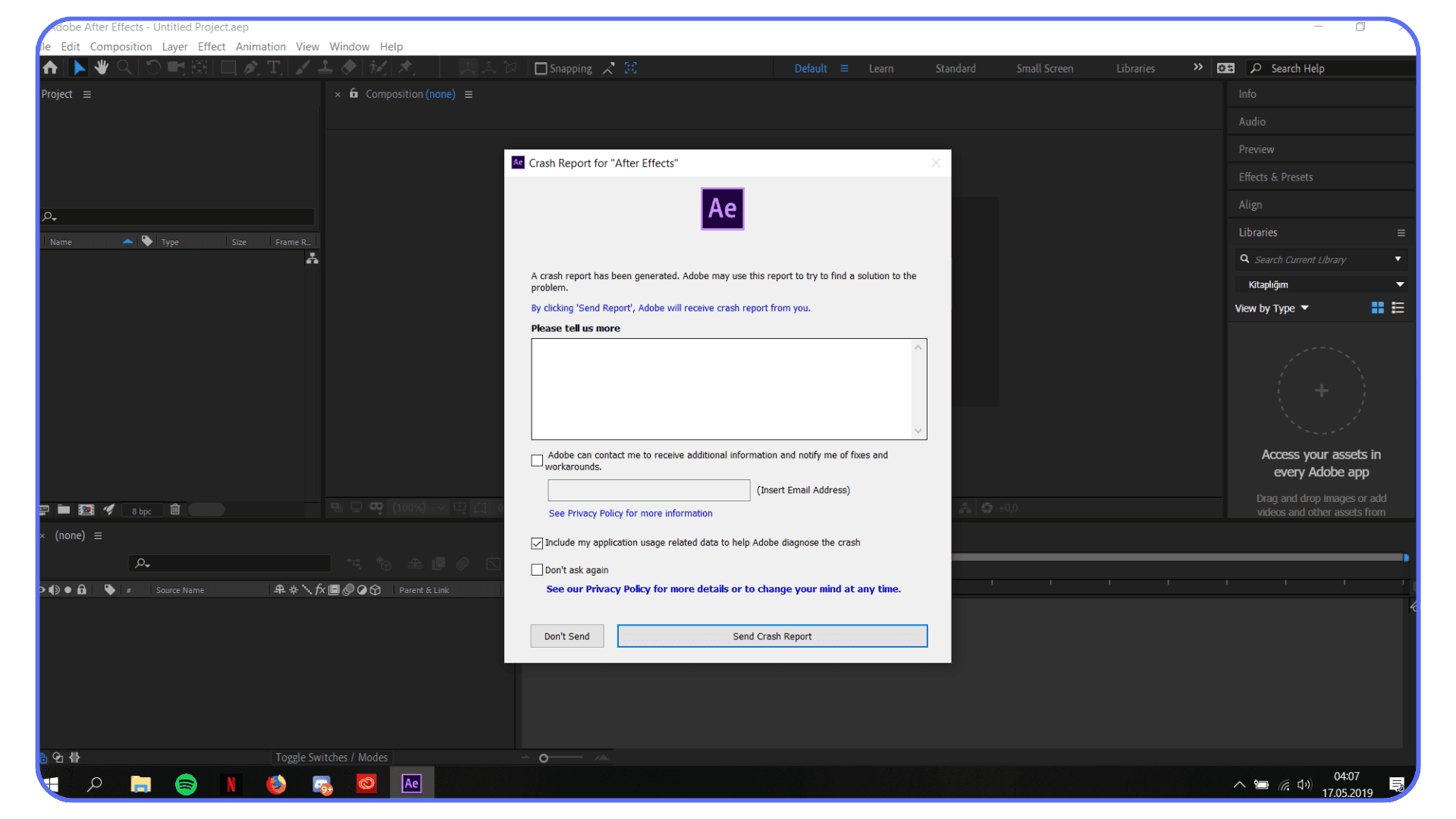Open the Privacy Policy link
The width and height of the screenshot is (1456, 819).
pos(630,513)
